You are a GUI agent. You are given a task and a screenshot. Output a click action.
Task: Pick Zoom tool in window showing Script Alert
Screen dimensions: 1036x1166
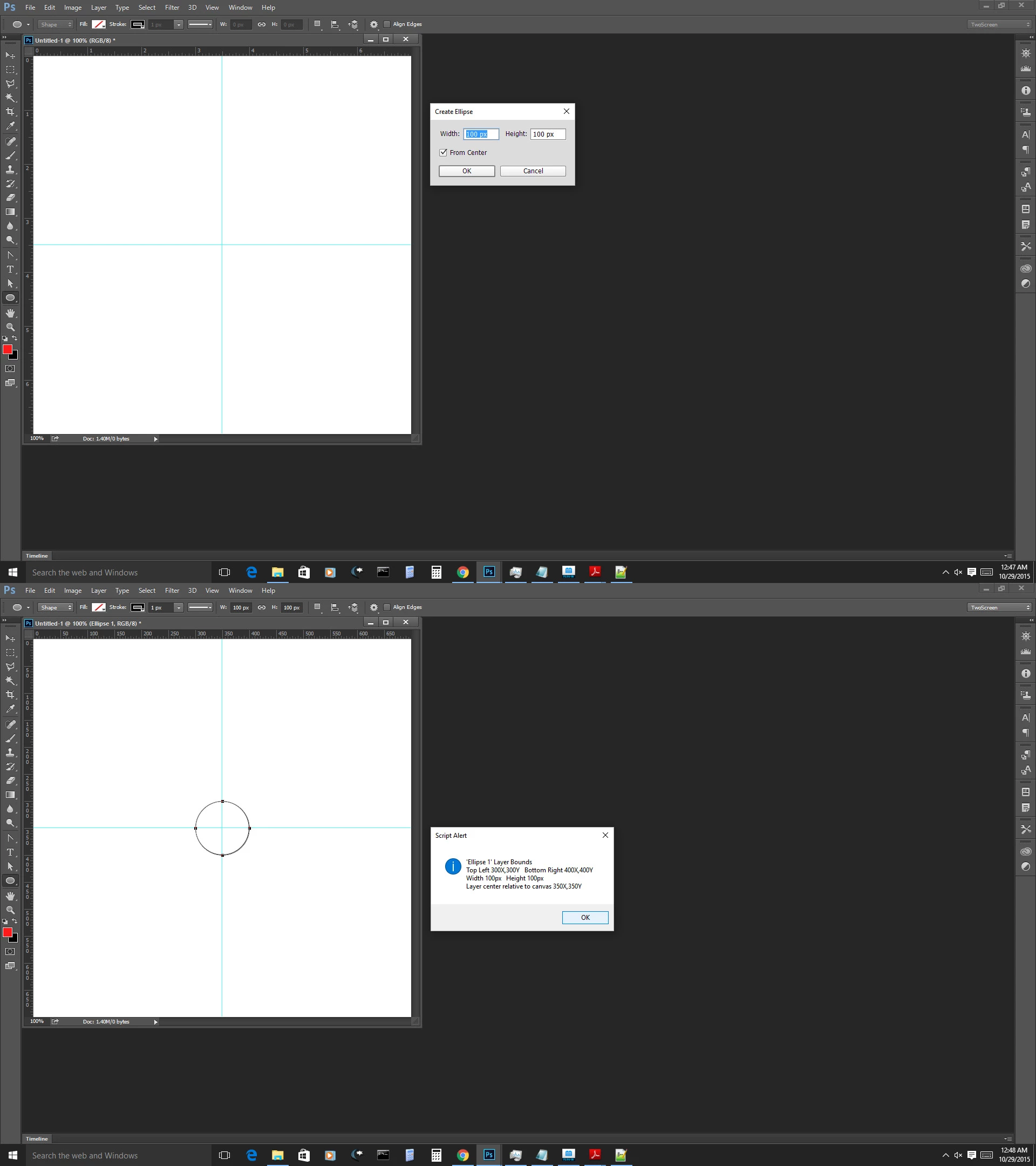[10, 911]
